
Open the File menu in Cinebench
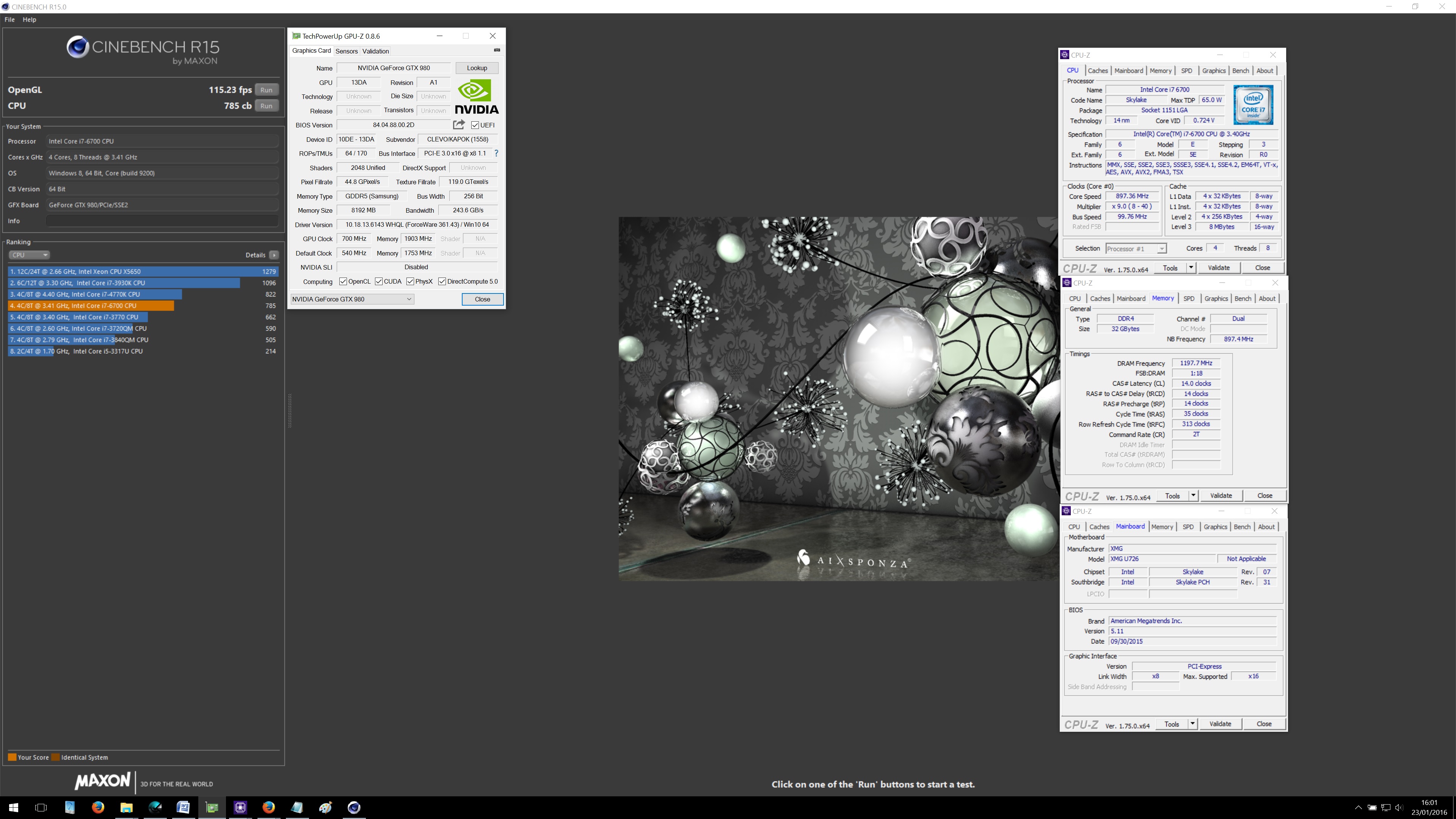(x=9, y=19)
